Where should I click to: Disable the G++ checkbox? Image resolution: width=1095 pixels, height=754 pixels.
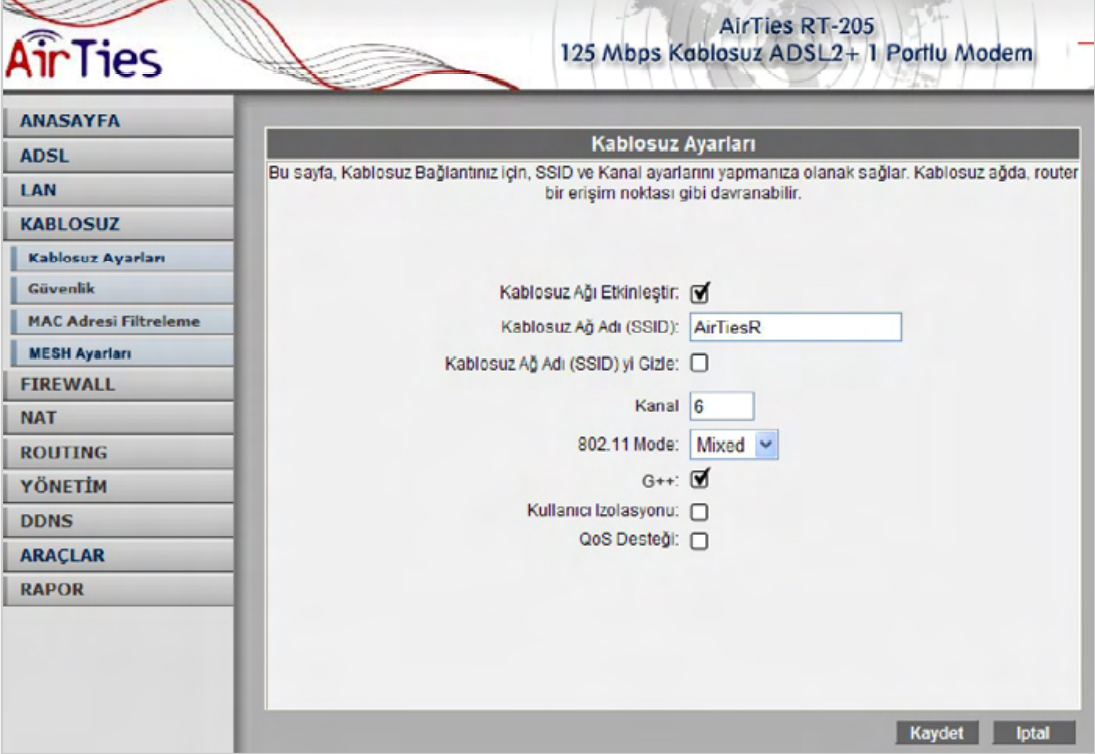[x=700, y=479]
